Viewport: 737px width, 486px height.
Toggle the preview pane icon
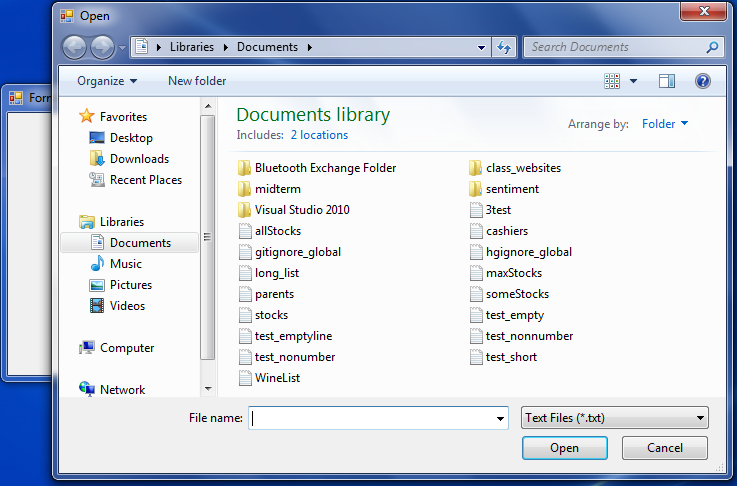[666, 81]
